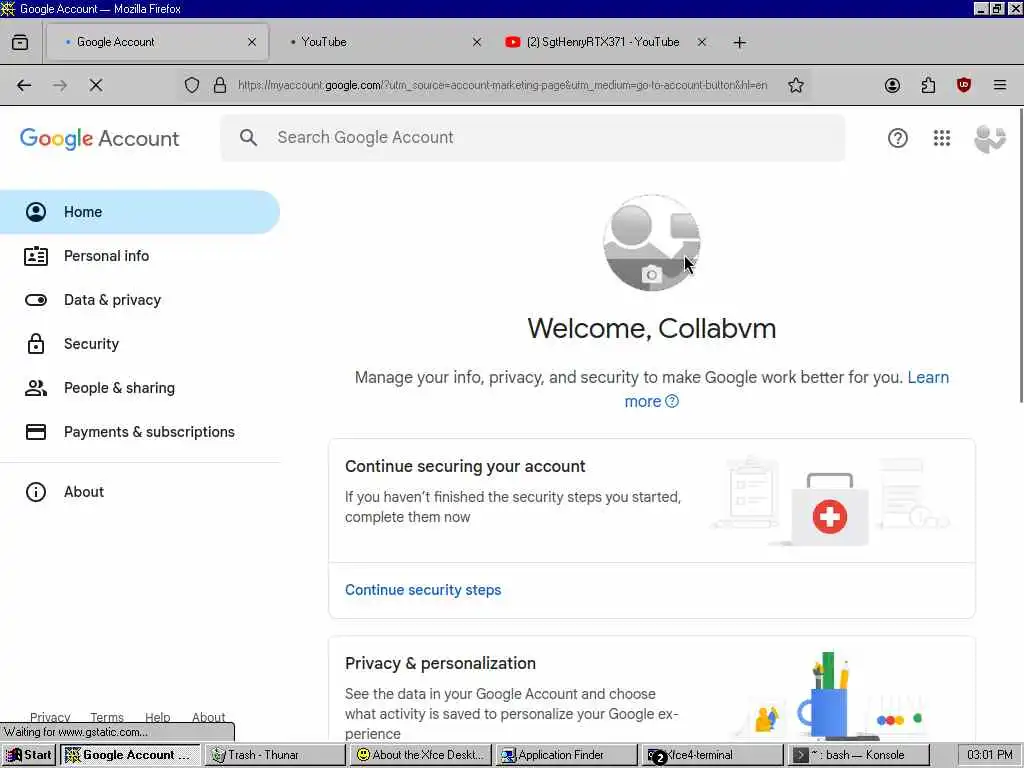Close the YouTube tab
Image resolution: width=1024 pixels, height=768 pixels.
coord(477,42)
